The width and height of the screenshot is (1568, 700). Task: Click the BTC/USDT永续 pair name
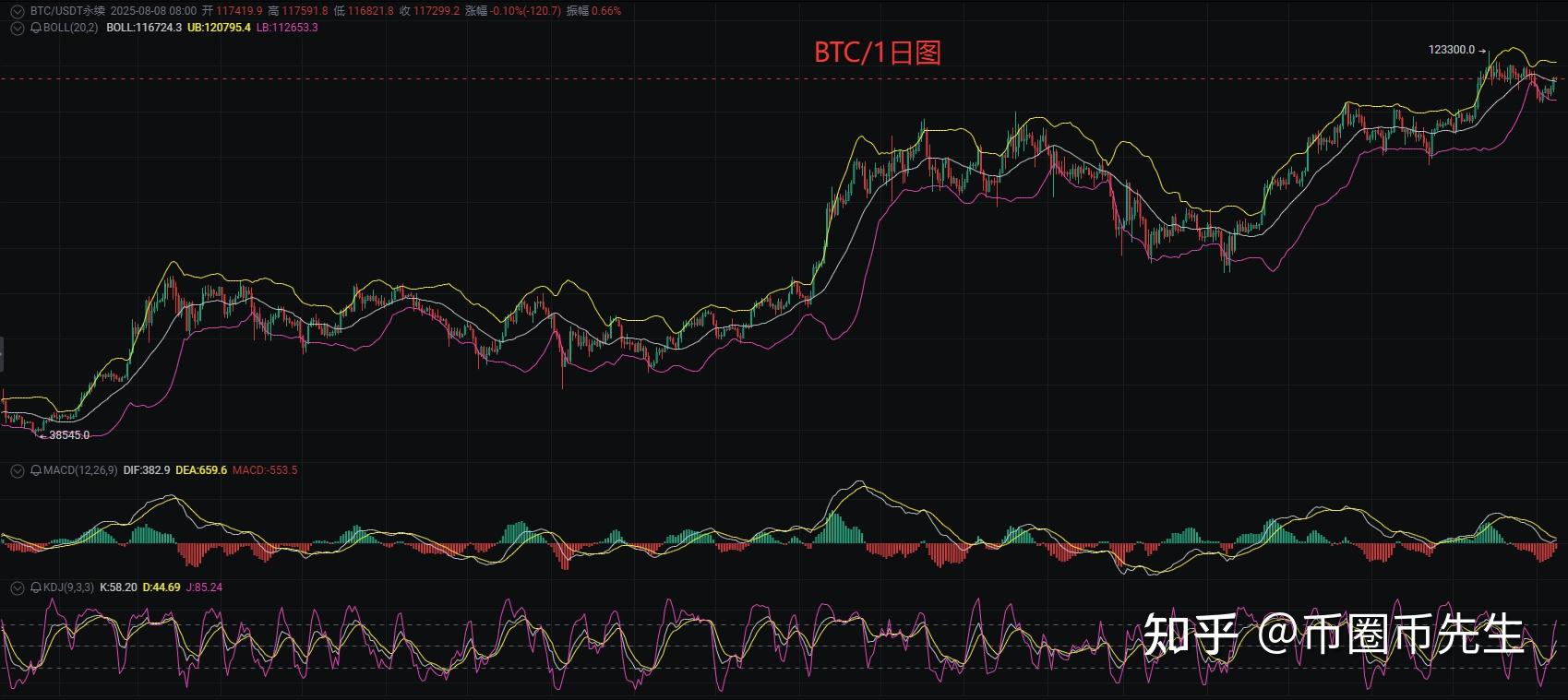pyautogui.click(x=67, y=11)
